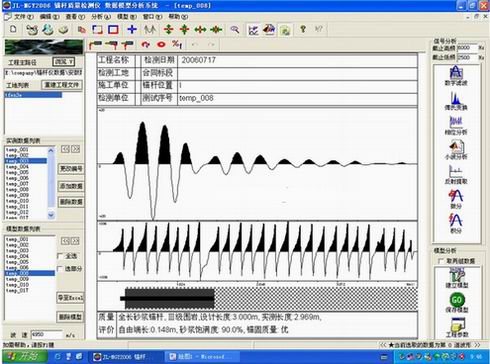
Task: Click the 波速 velocity input field
Action: [x=46, y=334]
